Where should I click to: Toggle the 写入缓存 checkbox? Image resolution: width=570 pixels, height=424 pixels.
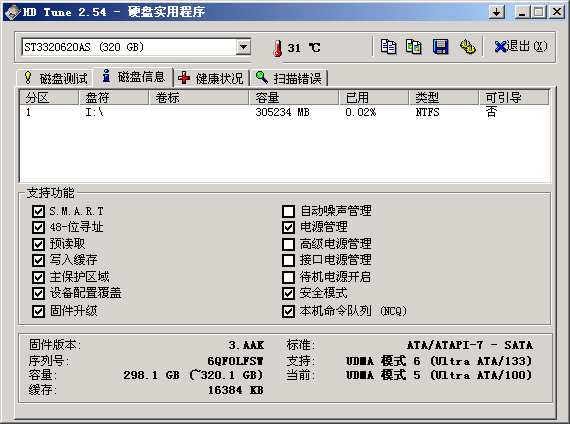(38, 260)
